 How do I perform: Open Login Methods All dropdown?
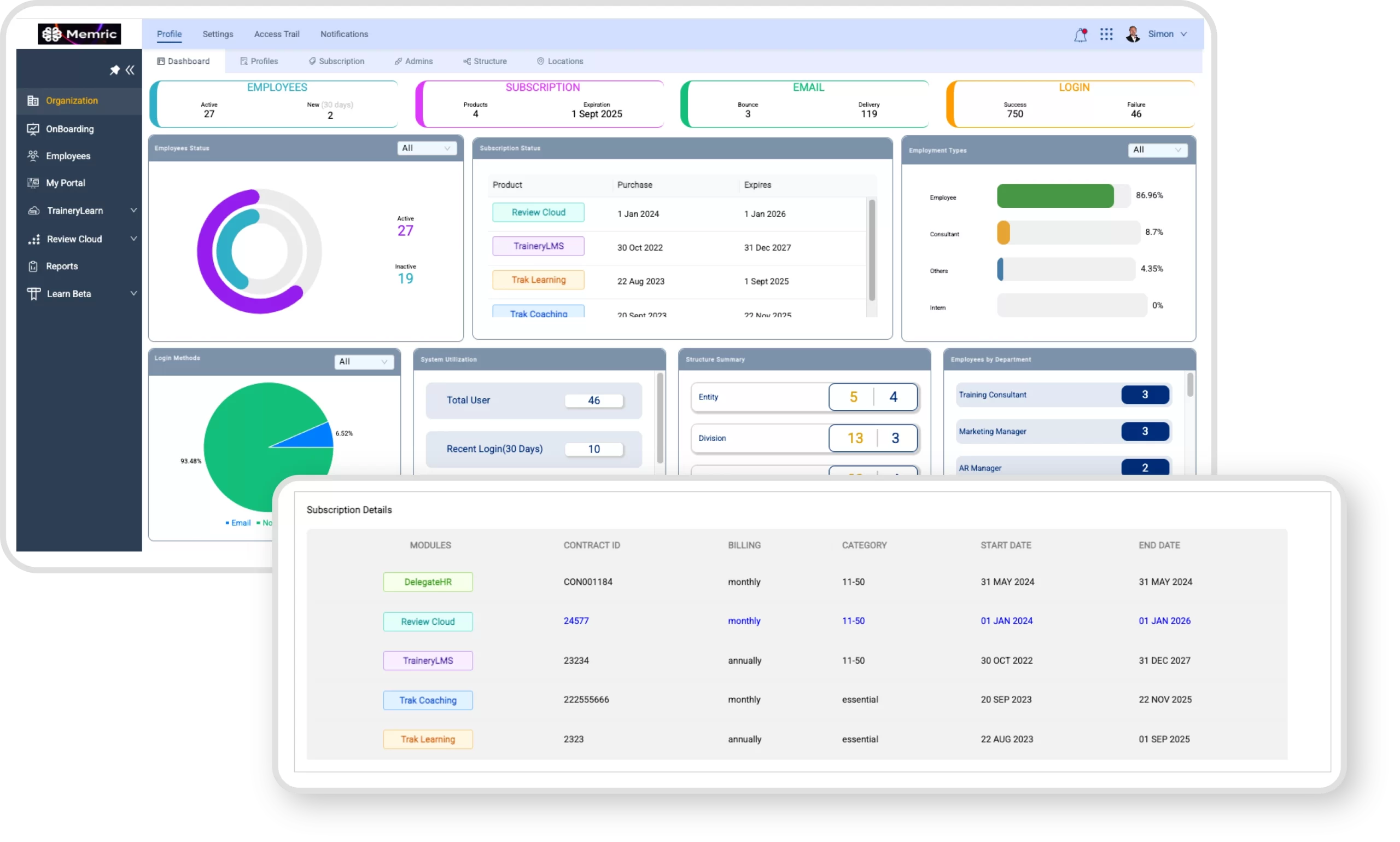pos(364,362)
